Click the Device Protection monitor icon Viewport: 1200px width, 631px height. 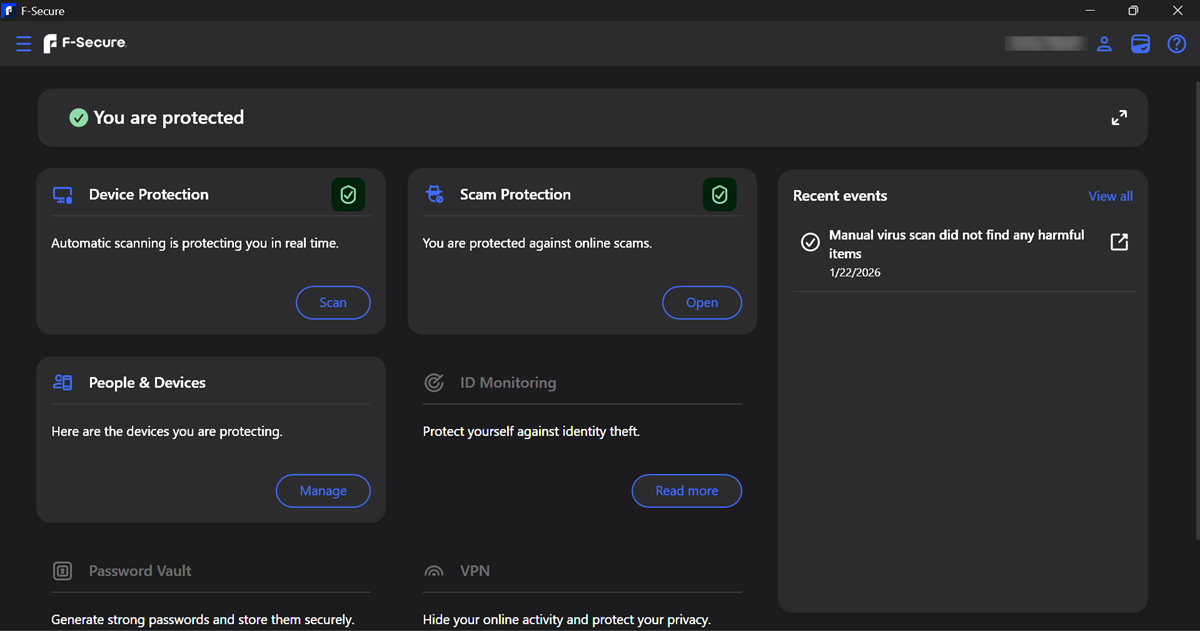click(63, 195)
